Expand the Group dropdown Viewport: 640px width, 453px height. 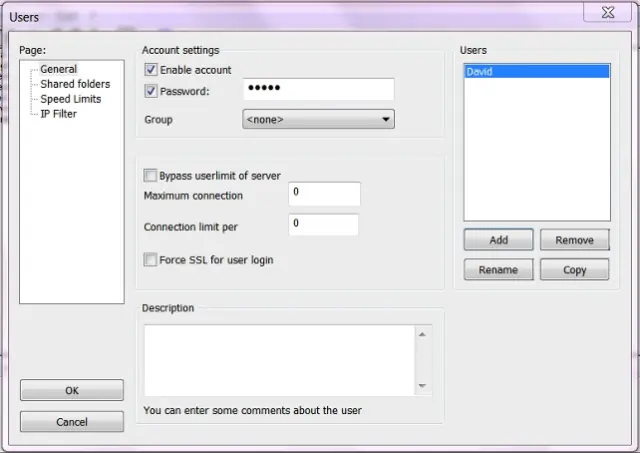click(x=318, y=120)
